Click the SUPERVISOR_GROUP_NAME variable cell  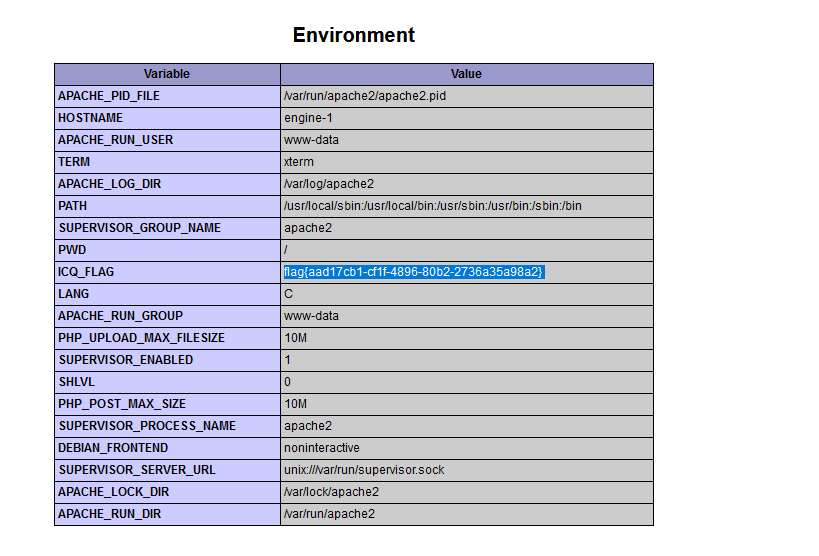(x=167, y=228)
